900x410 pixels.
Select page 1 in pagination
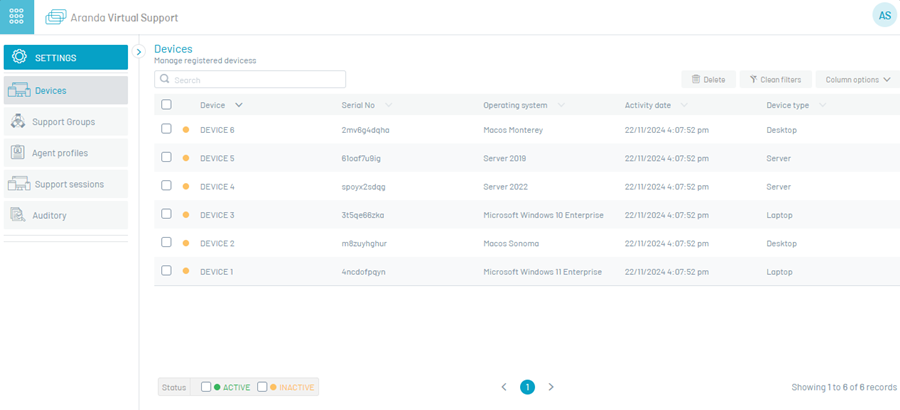527,387
